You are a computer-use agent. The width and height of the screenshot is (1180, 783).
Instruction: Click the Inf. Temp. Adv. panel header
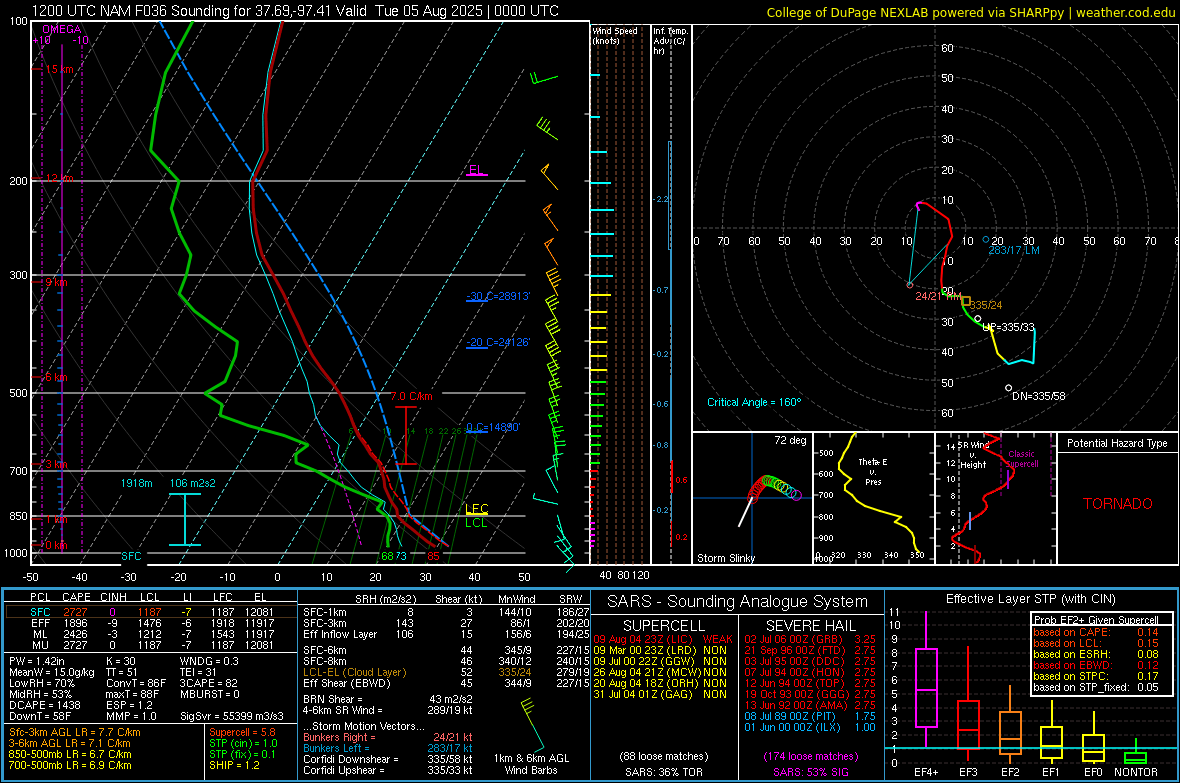670,41
